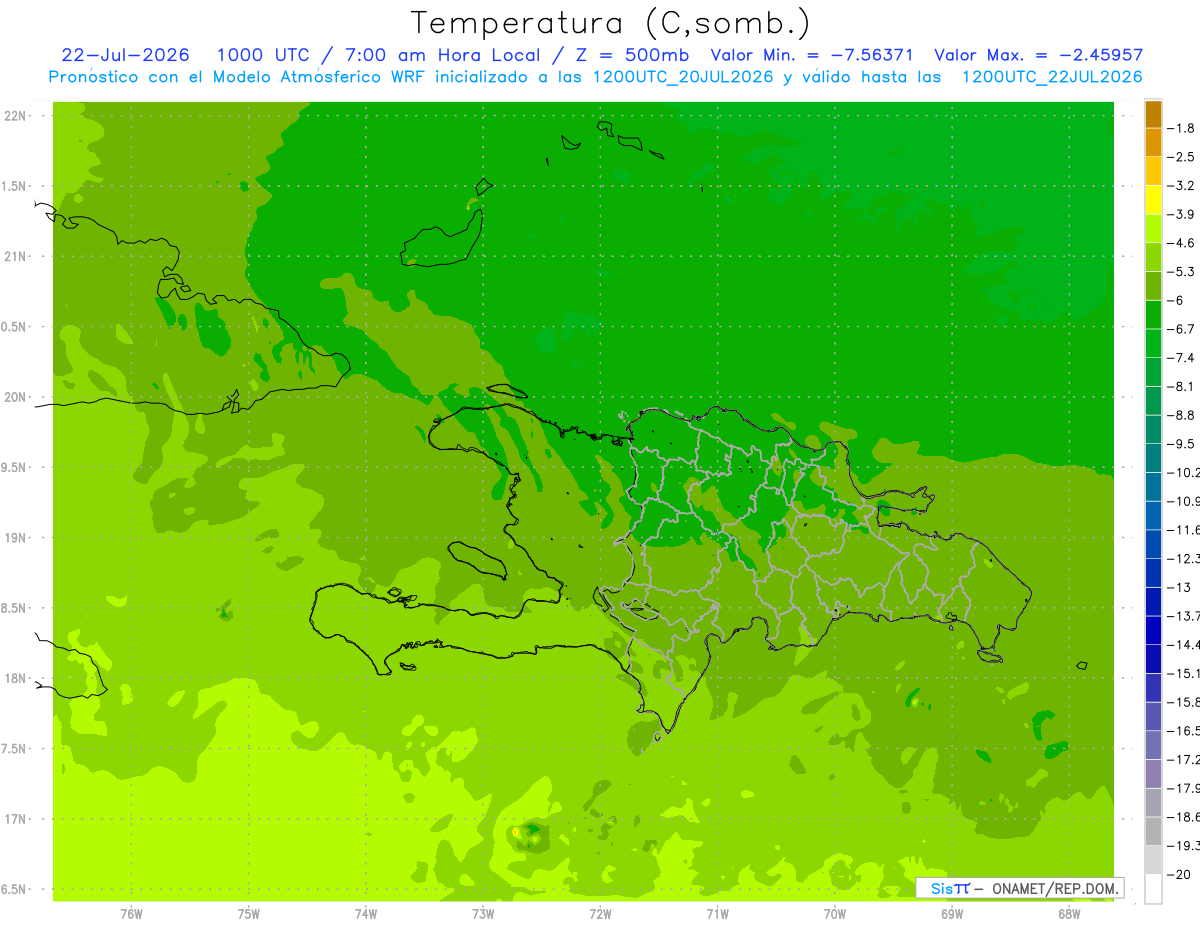The image size is (1200, 927).
Task: Click the "72W" longitude label
Action: (600, 914)
